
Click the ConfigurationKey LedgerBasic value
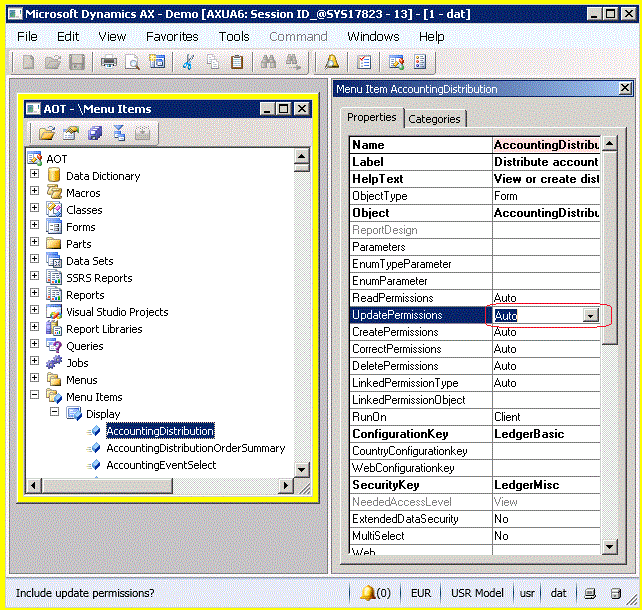pos(546,434)
